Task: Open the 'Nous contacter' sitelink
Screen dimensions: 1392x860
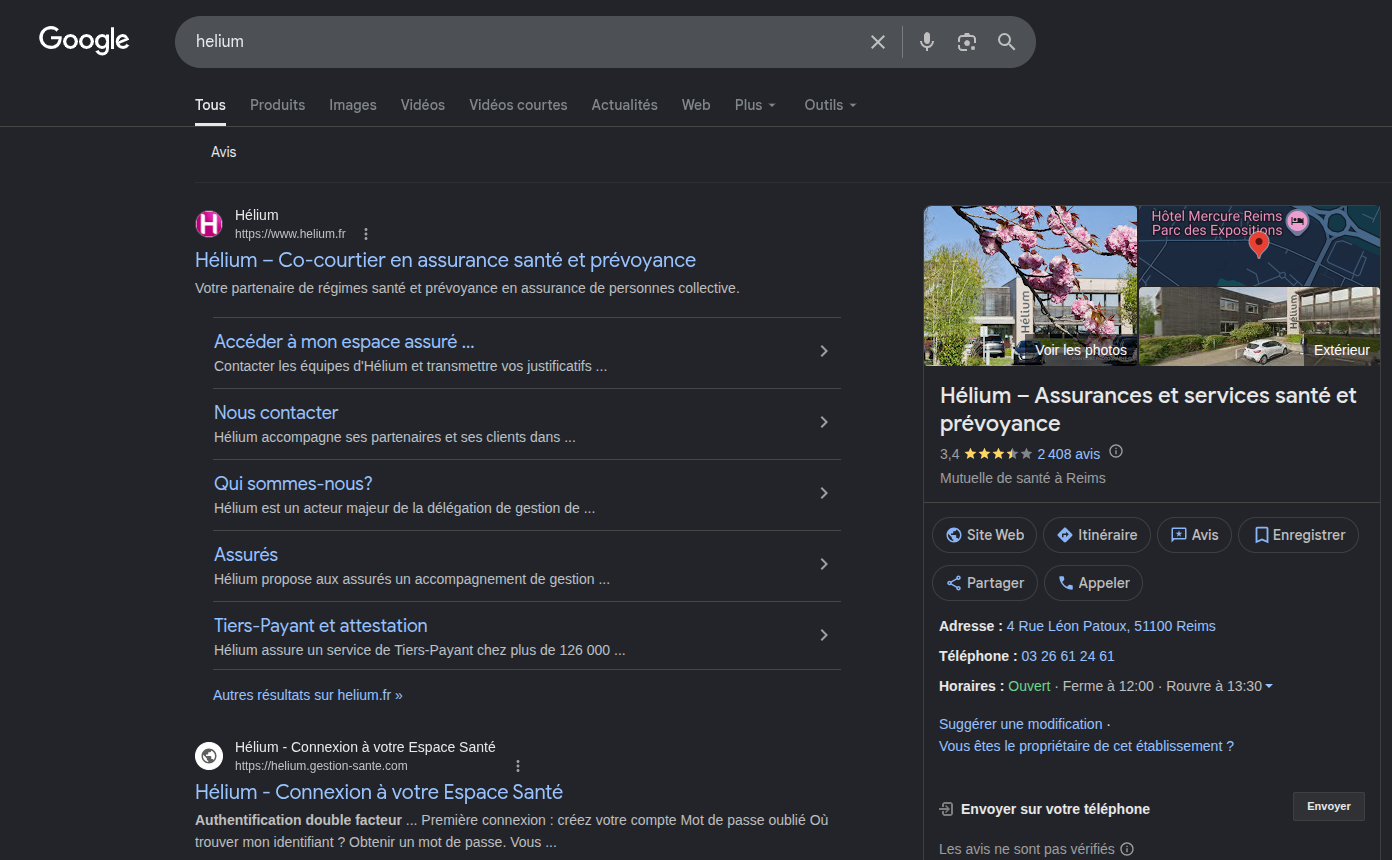Action: (x=276, y=413)
